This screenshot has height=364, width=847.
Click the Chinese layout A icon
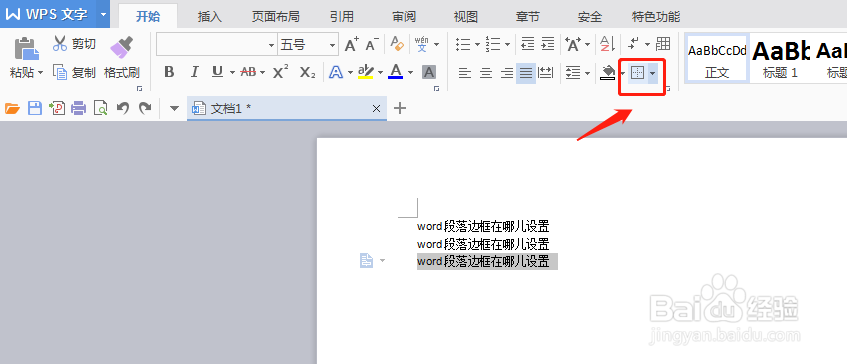coord(573,44)
